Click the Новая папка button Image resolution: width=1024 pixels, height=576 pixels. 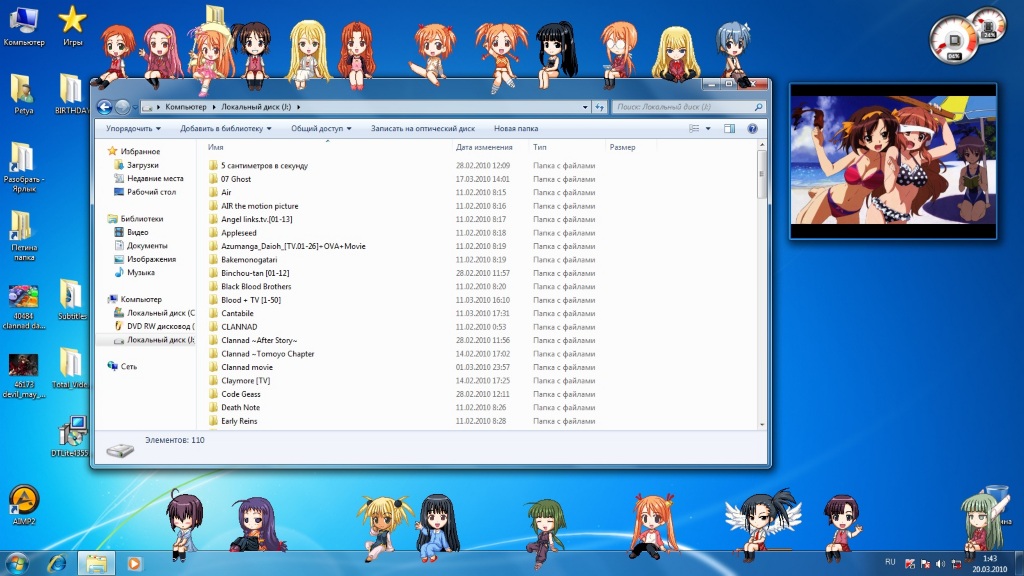[x=516, y=129]
